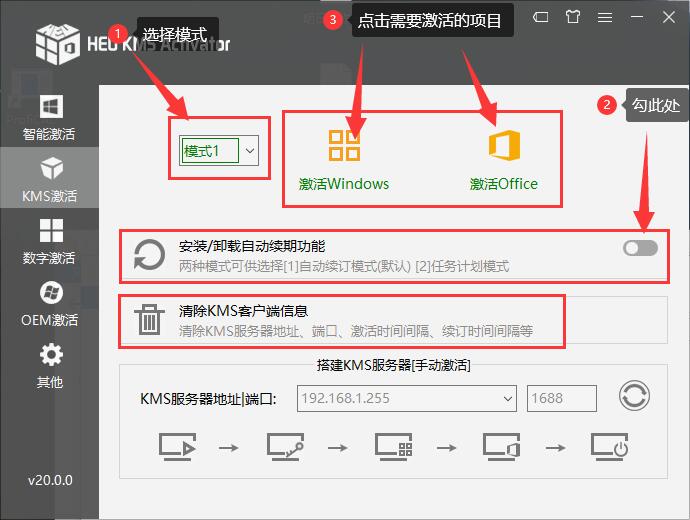Image resolution: width=690 pixels, height=520 pixels.
Task: Switch to the 数字激活 sidebar tab
Action: pos(49,241)
